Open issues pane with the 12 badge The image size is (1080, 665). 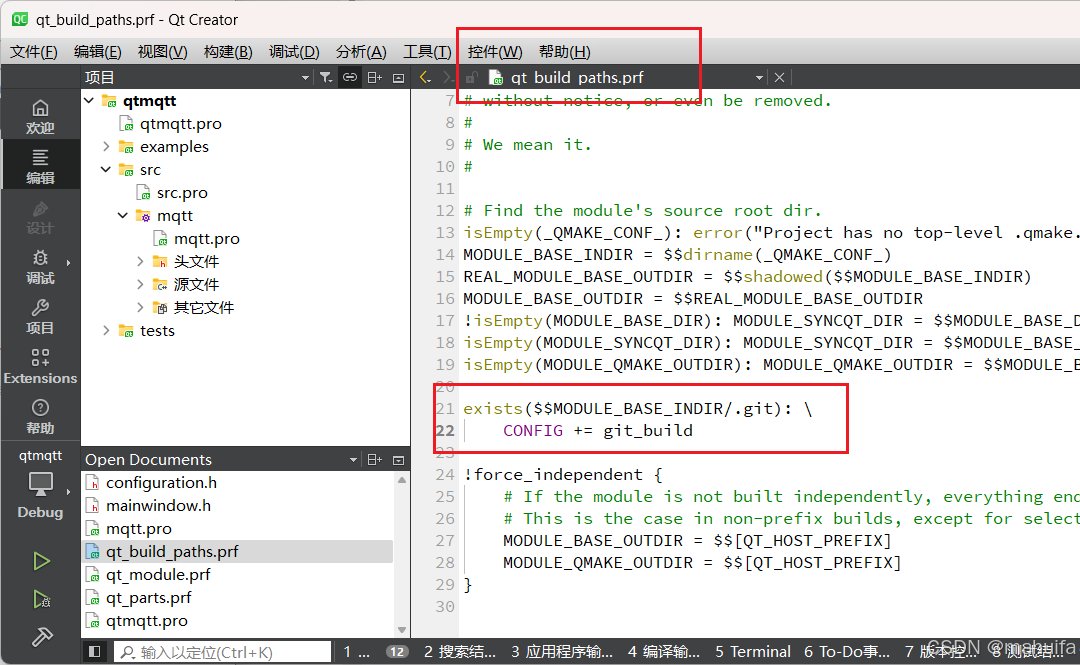coord(377,651)
